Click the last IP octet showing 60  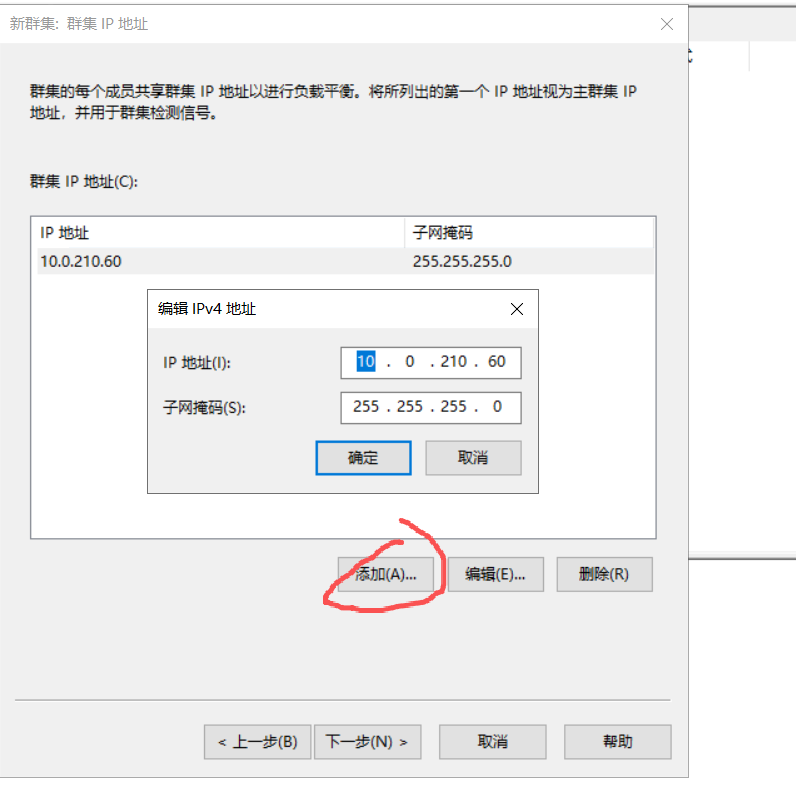click(497, 362)
